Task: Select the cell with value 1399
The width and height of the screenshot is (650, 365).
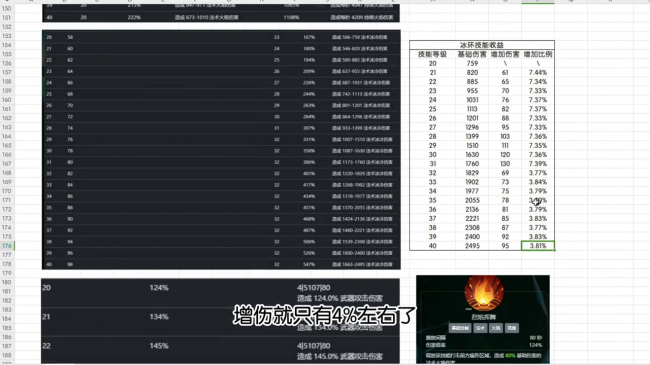Action: pyautogui.click(x=472, y=136)
